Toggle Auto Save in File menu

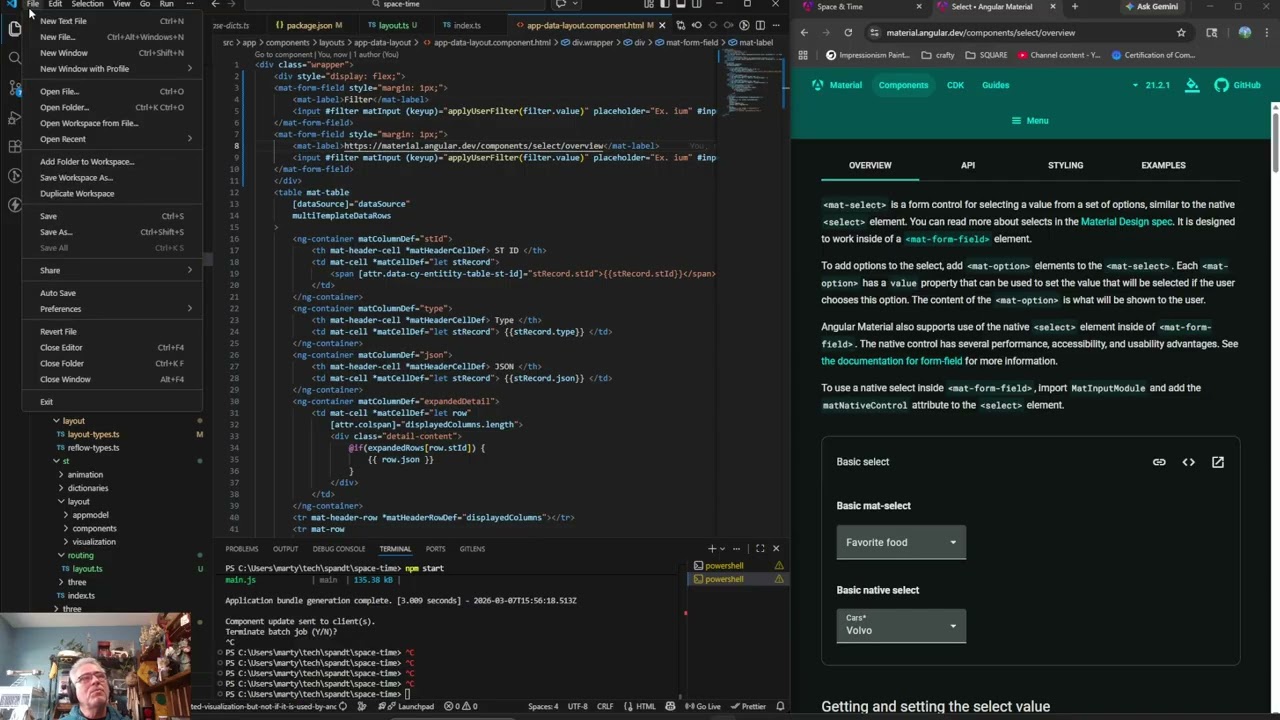point(112,293)
